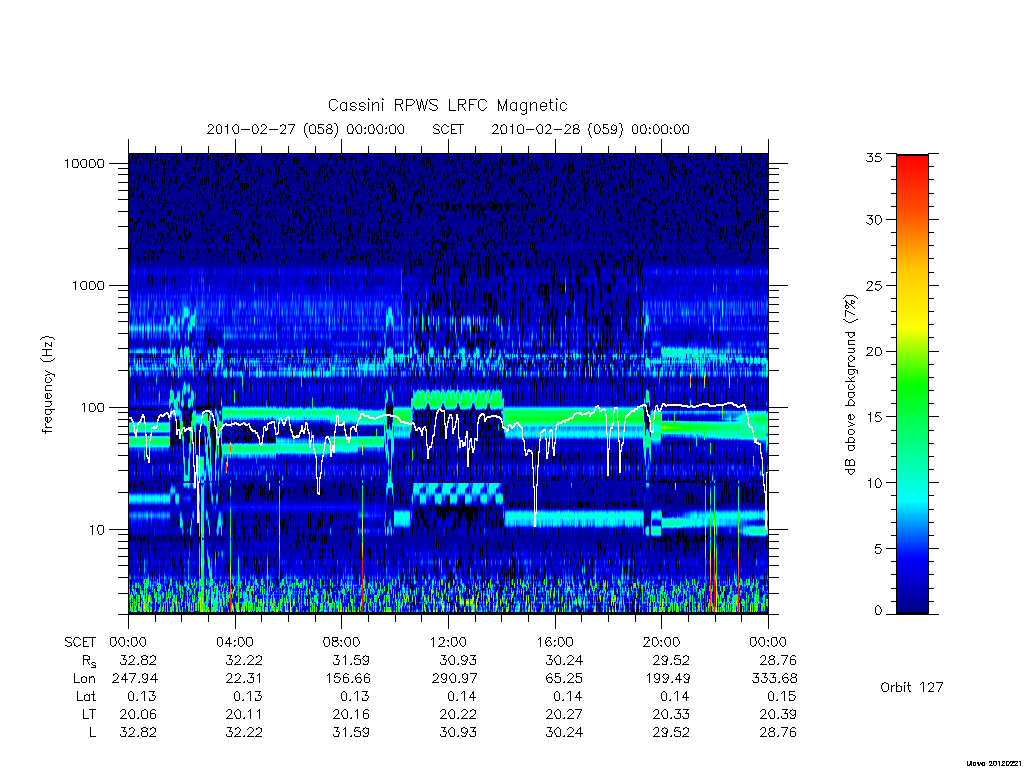Screen dimensions: 1024x768
Task: Click the 20:00 SCET time tick label
Action: (662, 643)
